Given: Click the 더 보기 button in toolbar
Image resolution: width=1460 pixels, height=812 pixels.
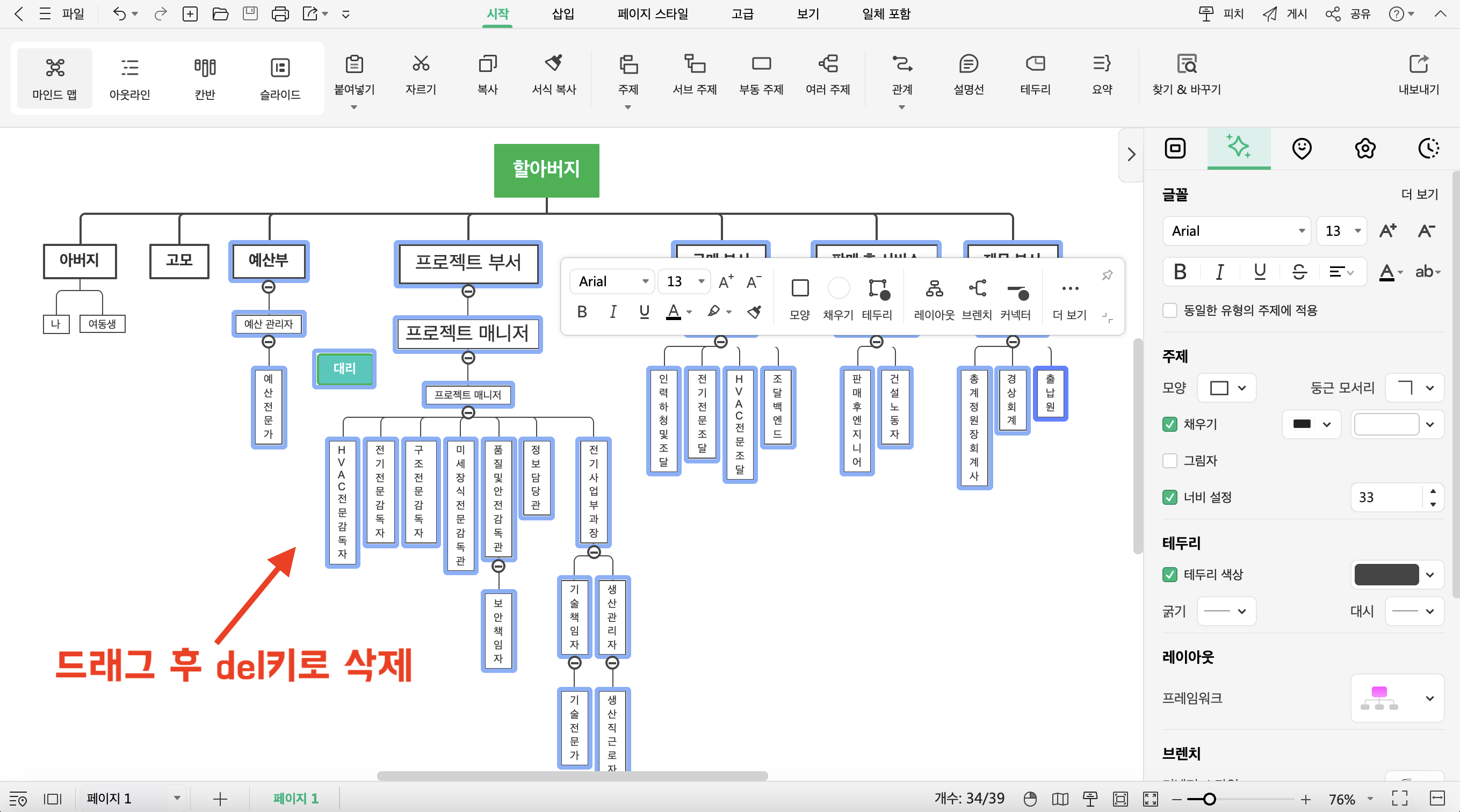Looking at the screenshot, I should click(1069, 297).
